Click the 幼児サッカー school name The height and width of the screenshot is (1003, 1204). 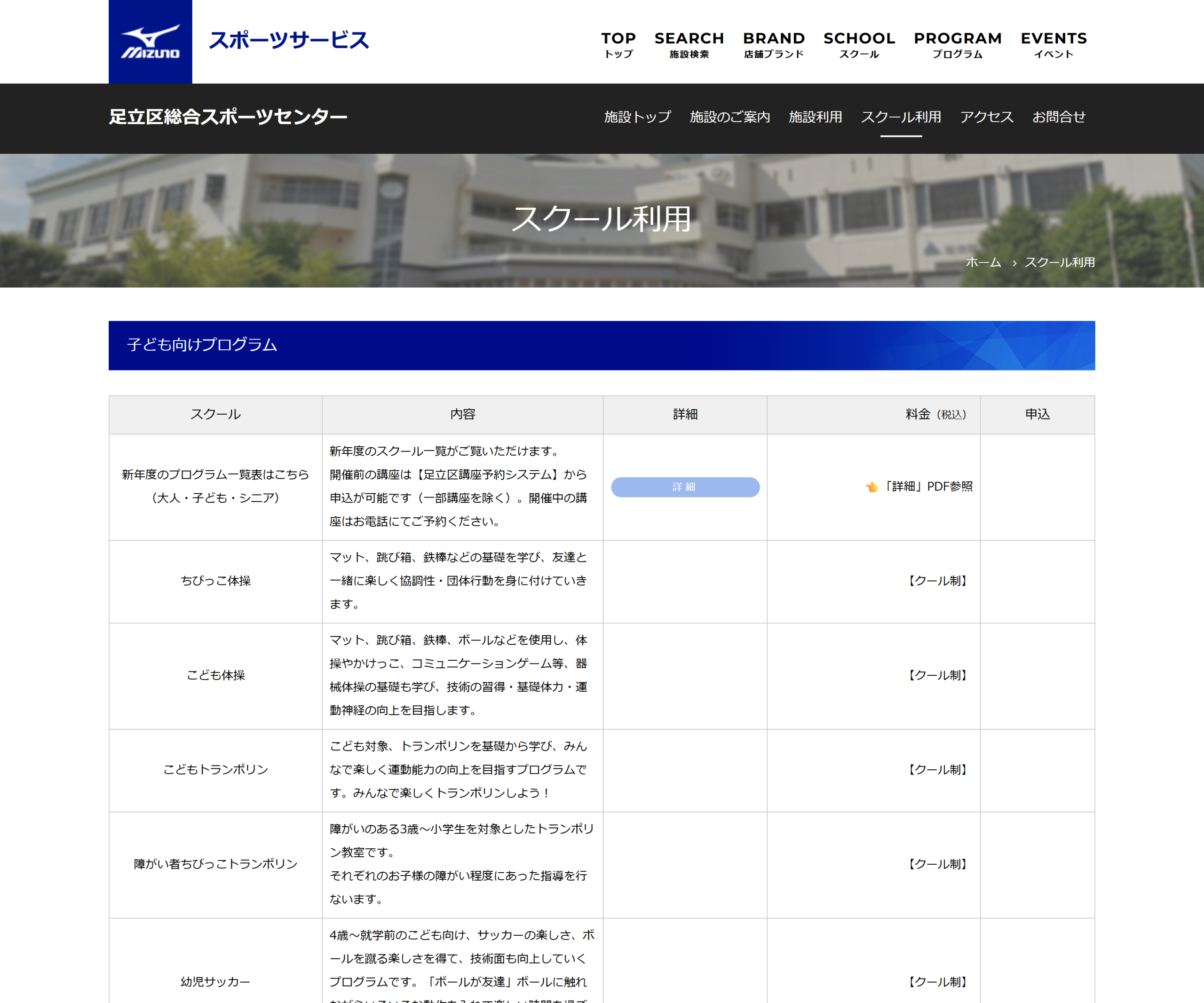(215, 982)
